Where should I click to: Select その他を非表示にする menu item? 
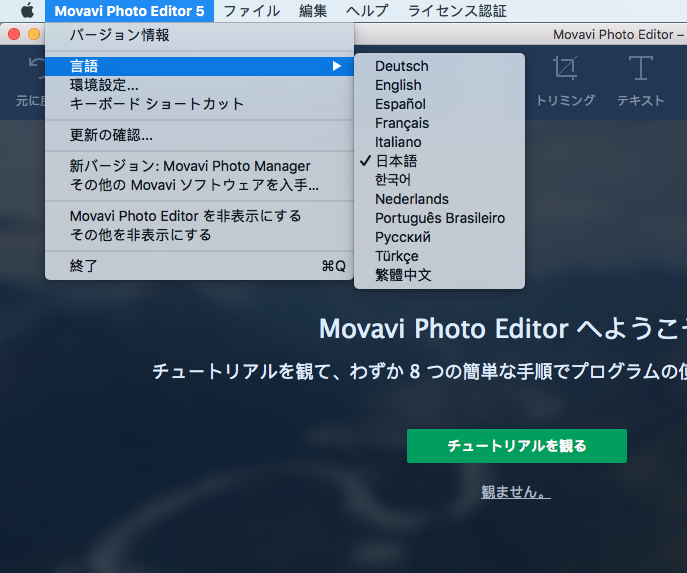pyautogui.click(x=199, y=235)
